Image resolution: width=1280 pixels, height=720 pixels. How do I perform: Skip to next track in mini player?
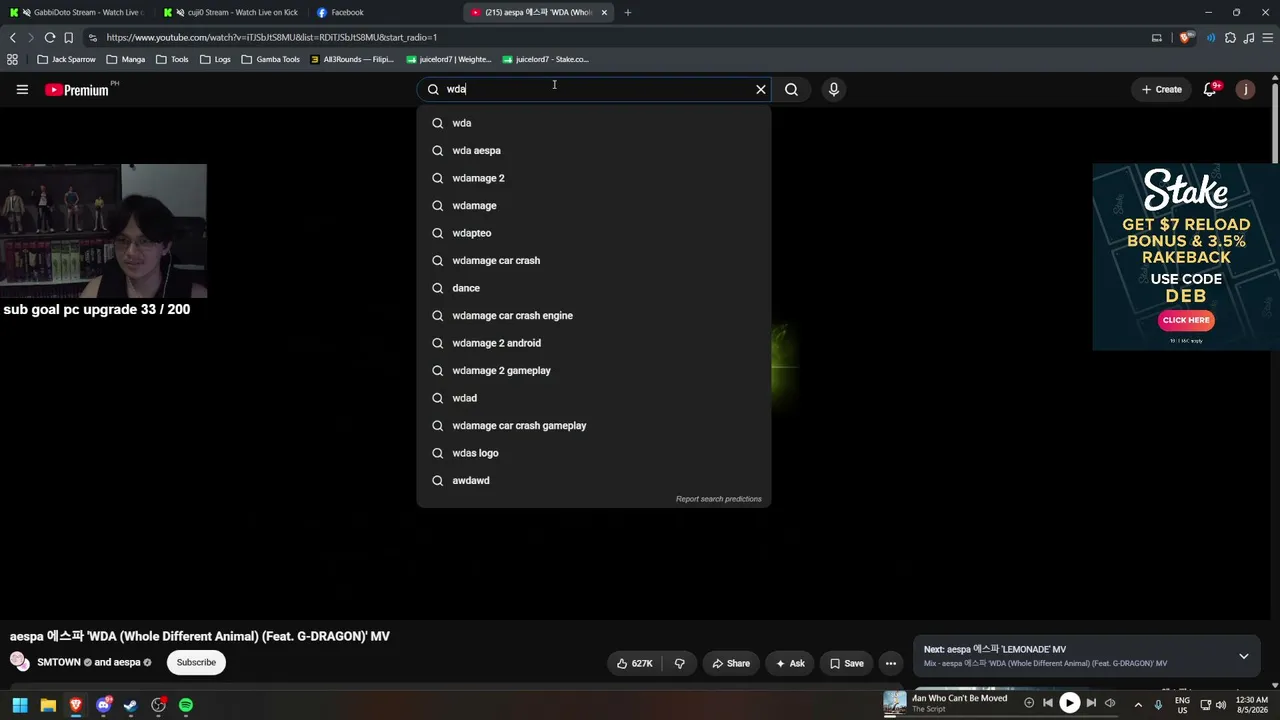click(1091, 703)
